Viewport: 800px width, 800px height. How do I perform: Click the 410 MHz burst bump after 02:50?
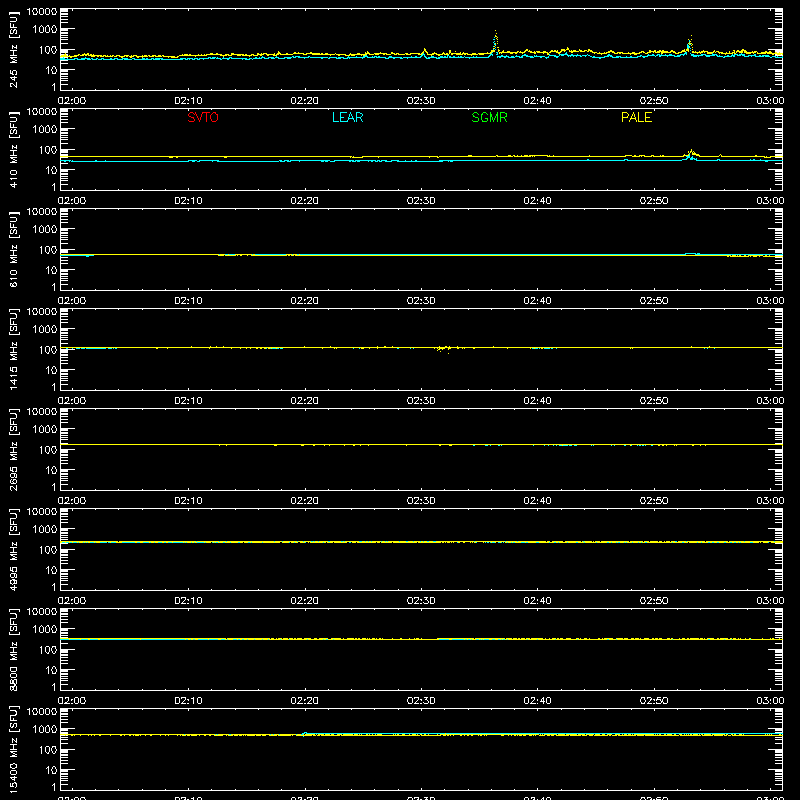click(691, 154)
